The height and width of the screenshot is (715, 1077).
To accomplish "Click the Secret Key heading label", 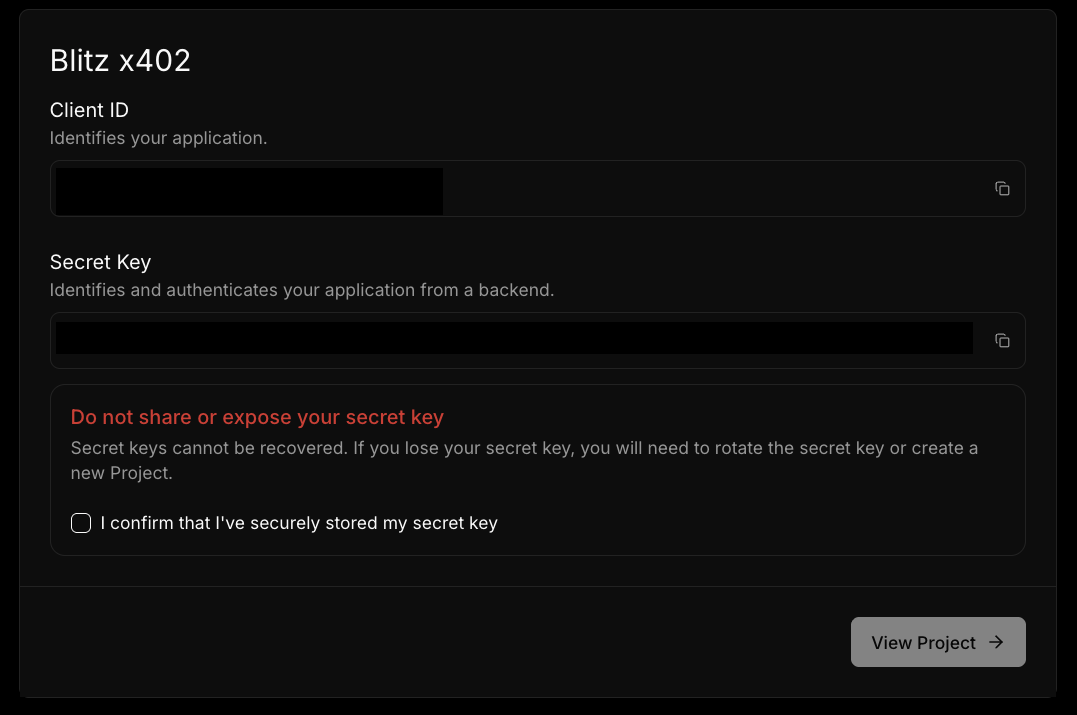I will click(x=100, y=262).
